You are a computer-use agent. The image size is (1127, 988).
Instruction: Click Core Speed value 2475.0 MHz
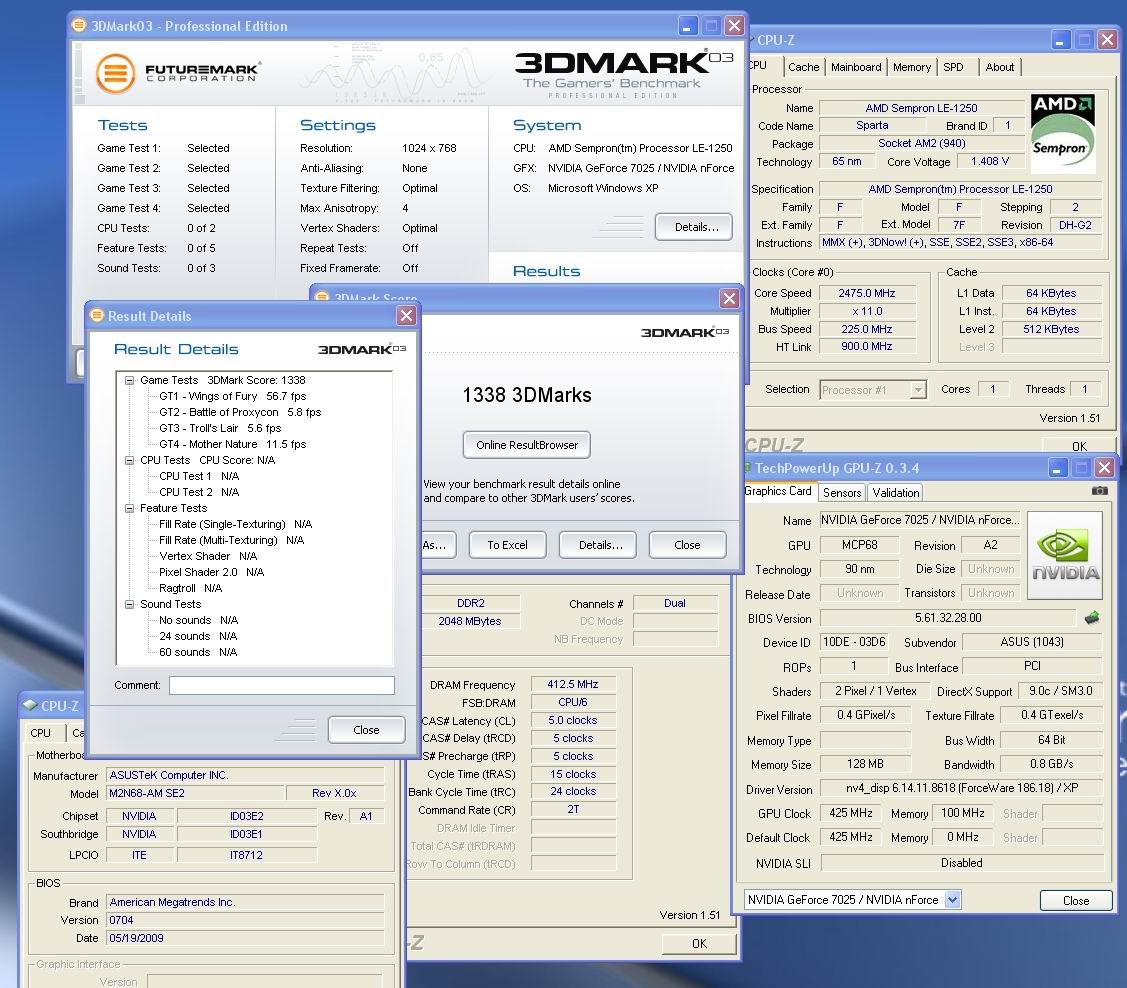coord(867,293)
